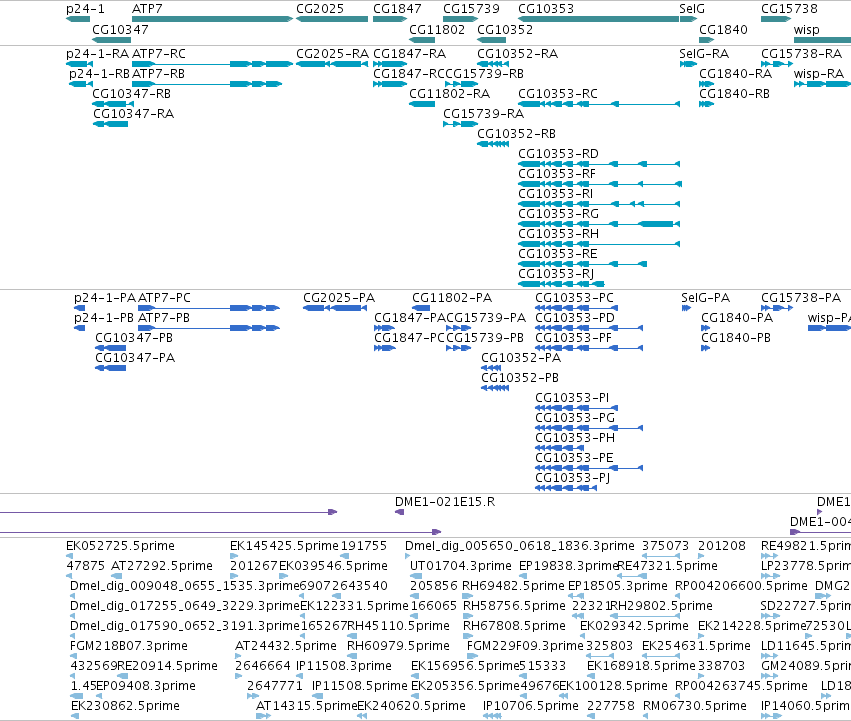The image size is (851, 721).
Task: Select transcript ATP7-RC
Action: 212,64
